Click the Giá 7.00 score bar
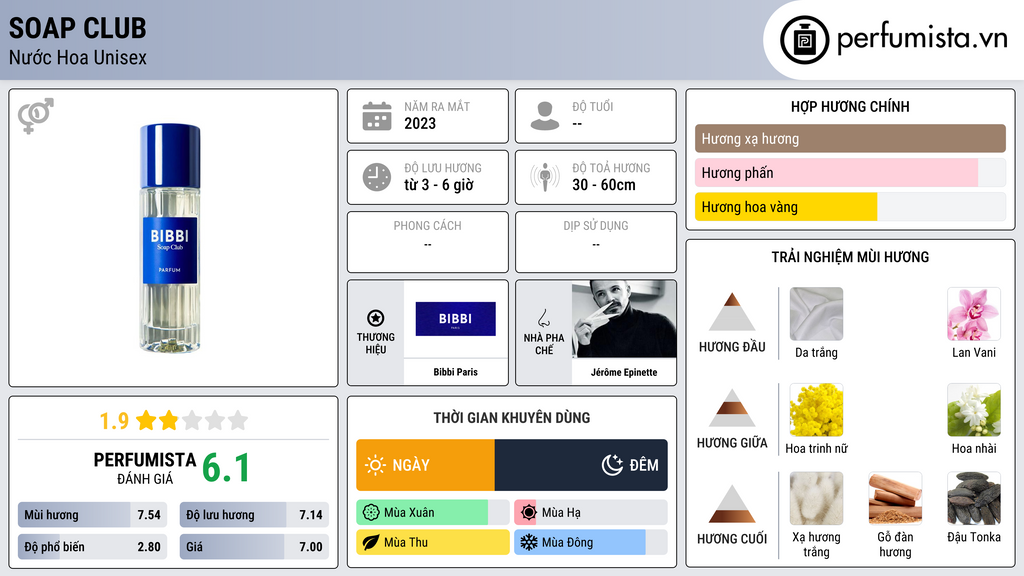The width and height of the screenshot is (1024, 576). 254,547
